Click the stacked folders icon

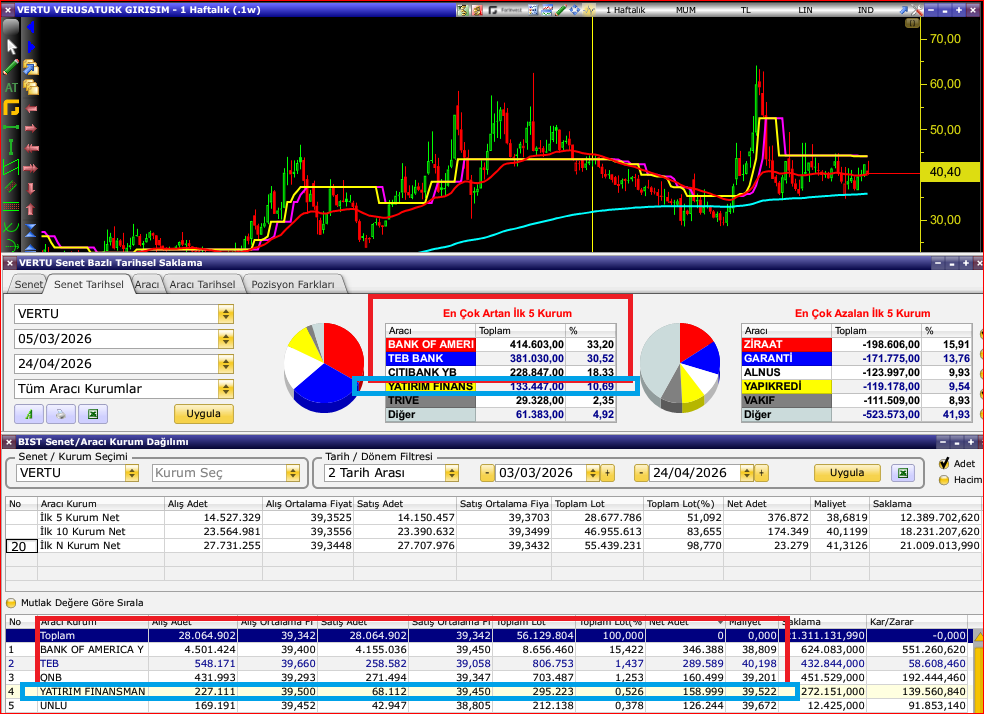click(x=31, y=87)
